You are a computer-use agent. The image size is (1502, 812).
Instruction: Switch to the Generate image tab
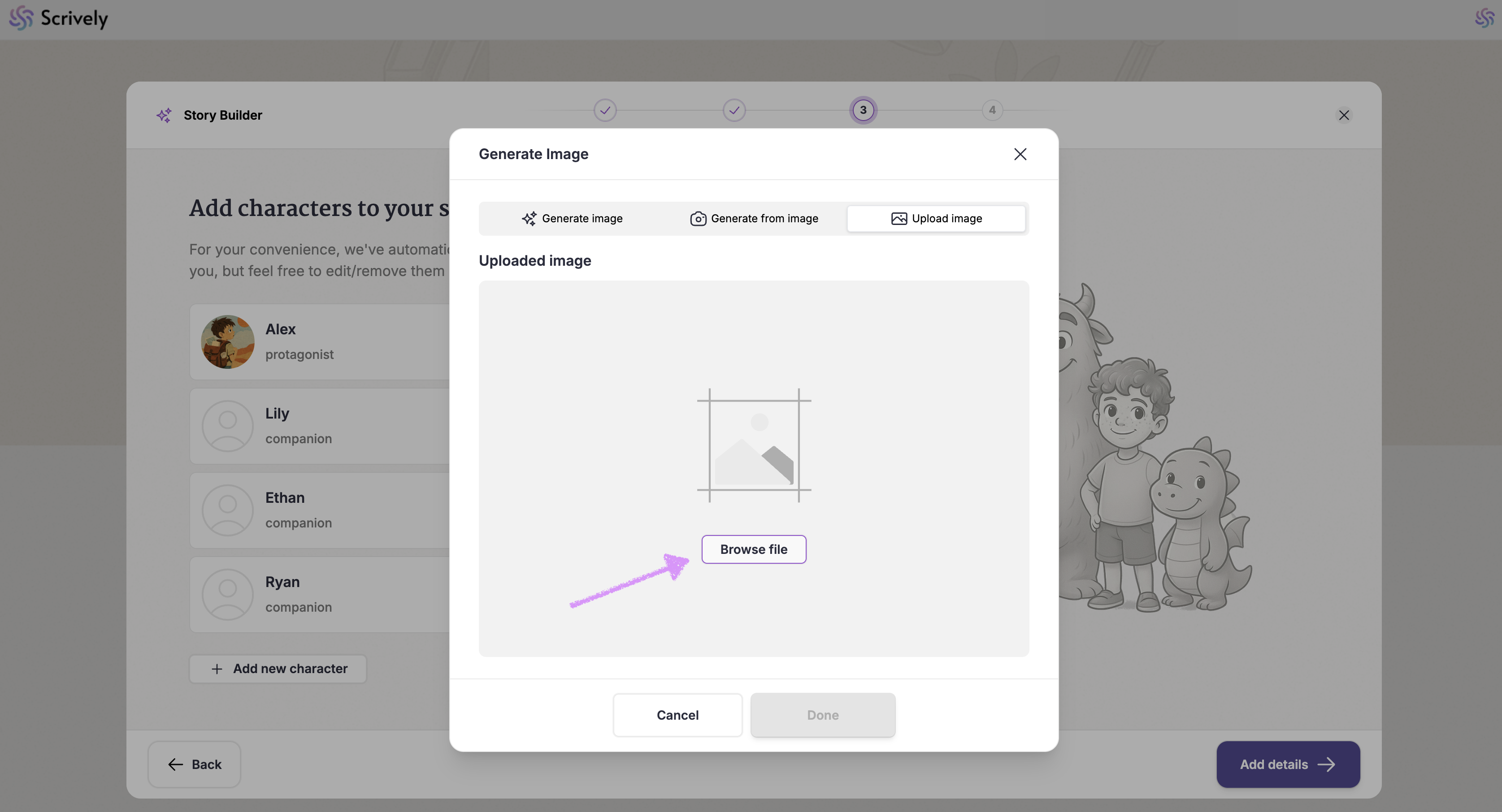pyautogui.click(x=572, y=219)
